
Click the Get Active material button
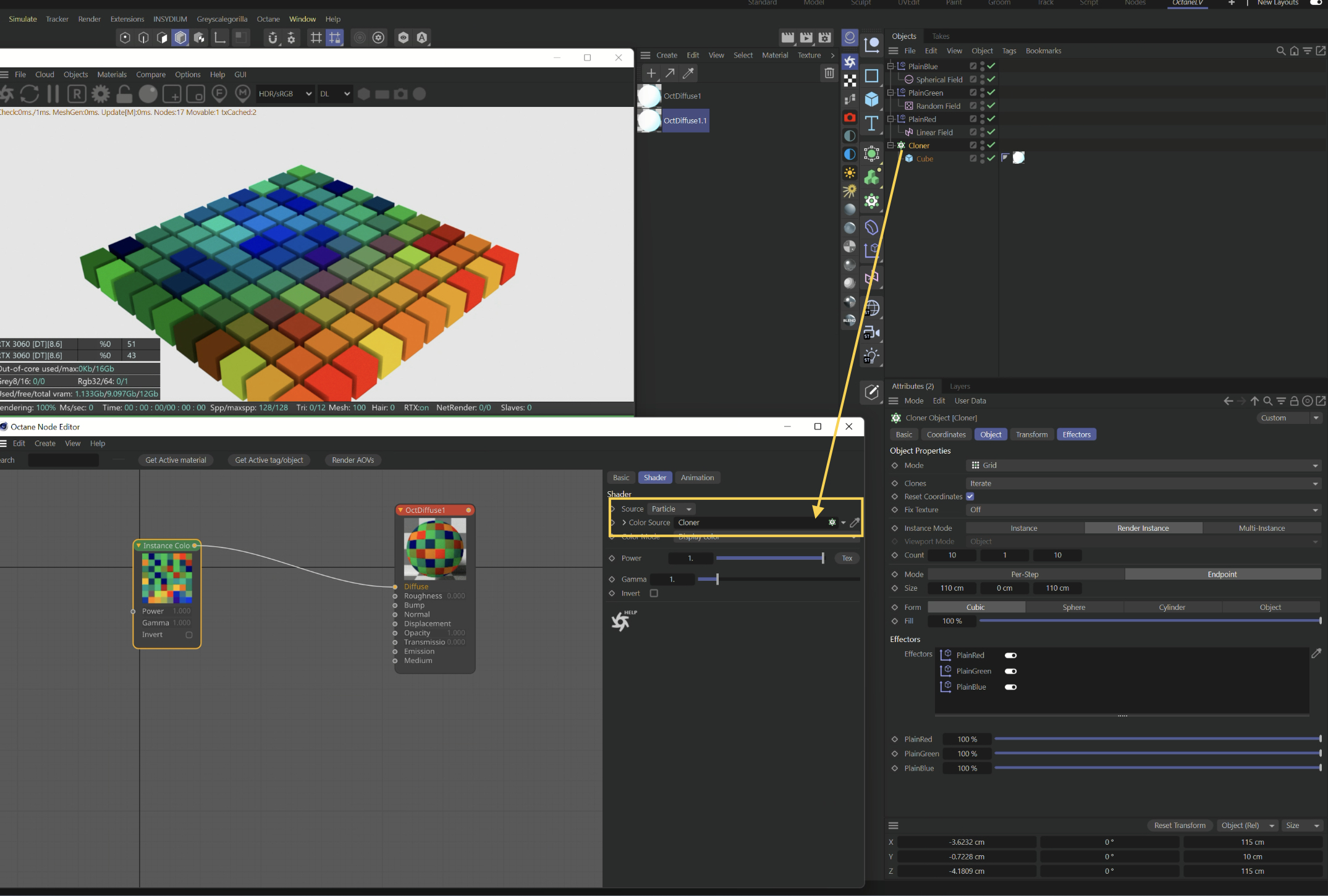[176, 460]
